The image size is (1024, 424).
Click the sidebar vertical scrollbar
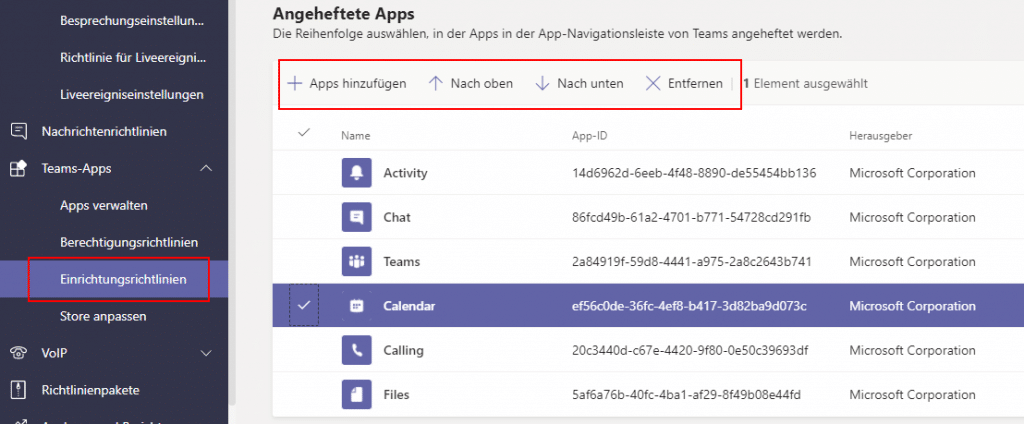coord(232,203)
